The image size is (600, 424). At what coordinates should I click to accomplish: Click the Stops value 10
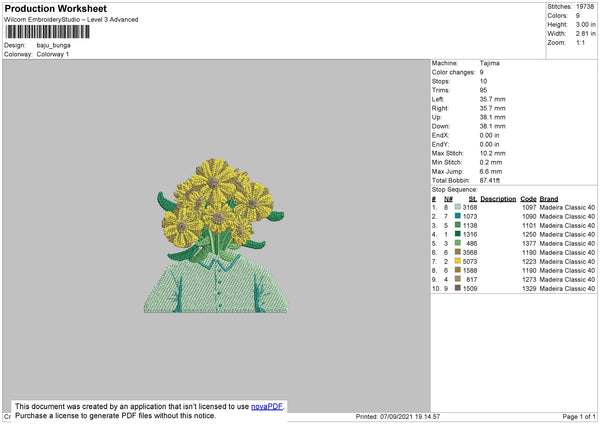pos(483,81)
